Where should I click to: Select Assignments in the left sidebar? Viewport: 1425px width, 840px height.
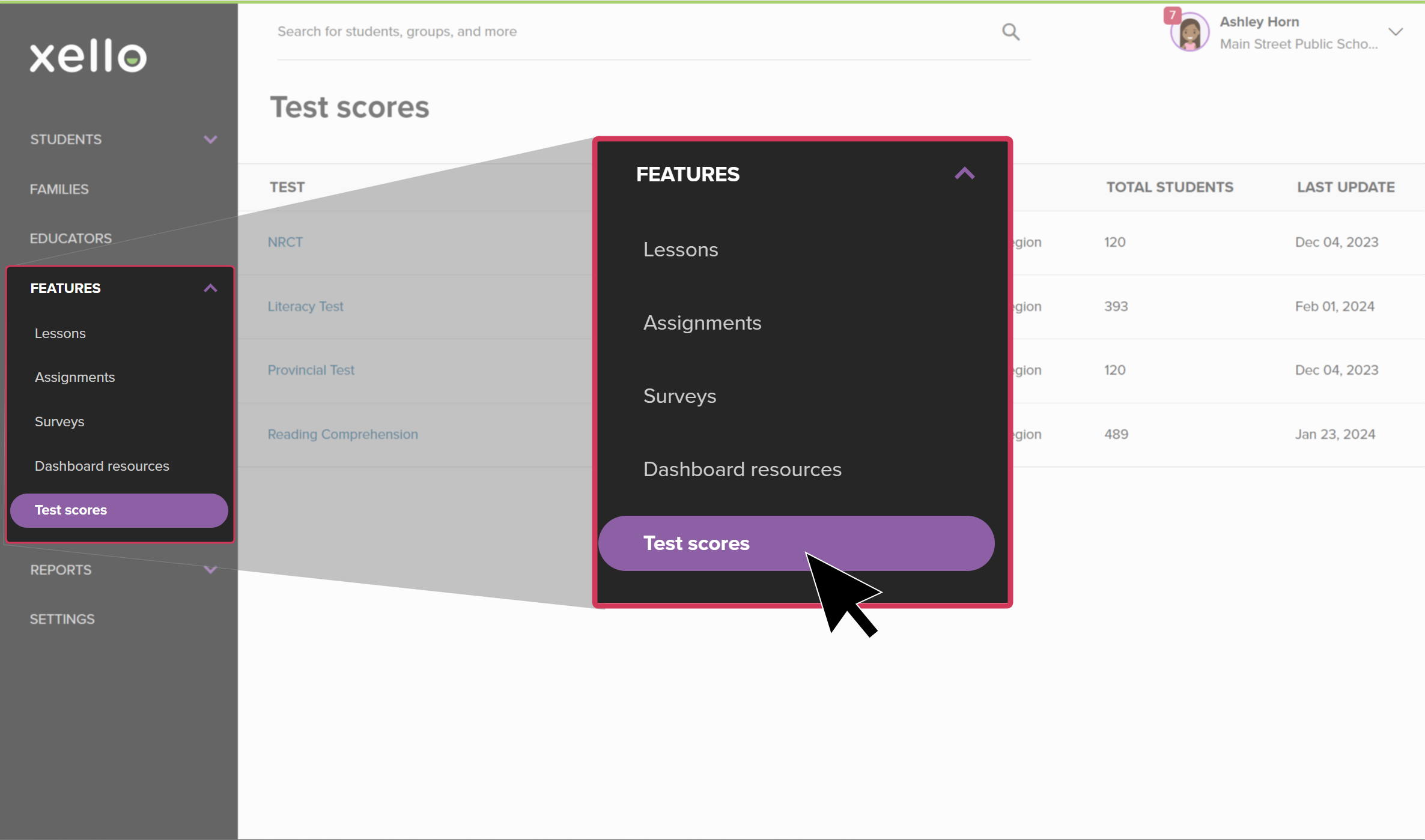tap(74, 377)
